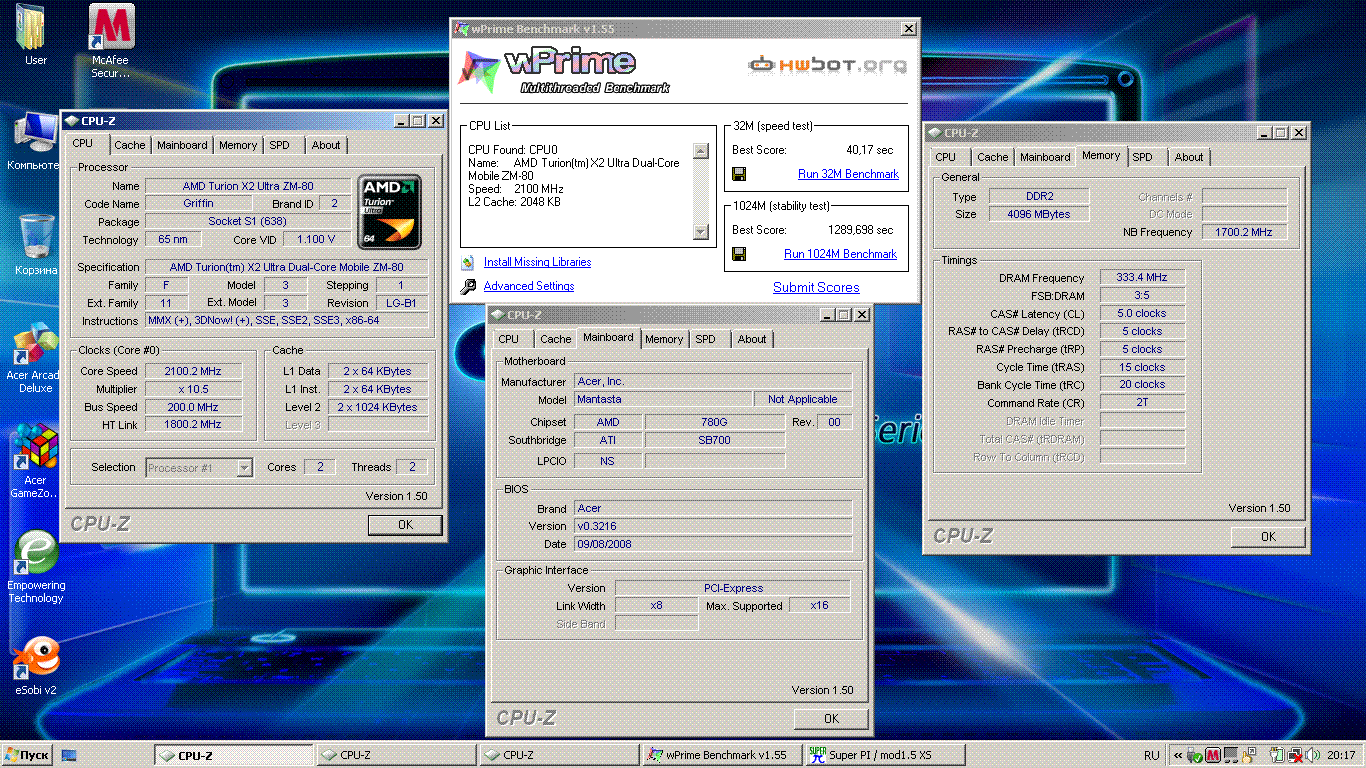The width and height of the screenshot is (1366, 768).
Task: Switch to Super PI taskbar button
Action: pos(883,755)
